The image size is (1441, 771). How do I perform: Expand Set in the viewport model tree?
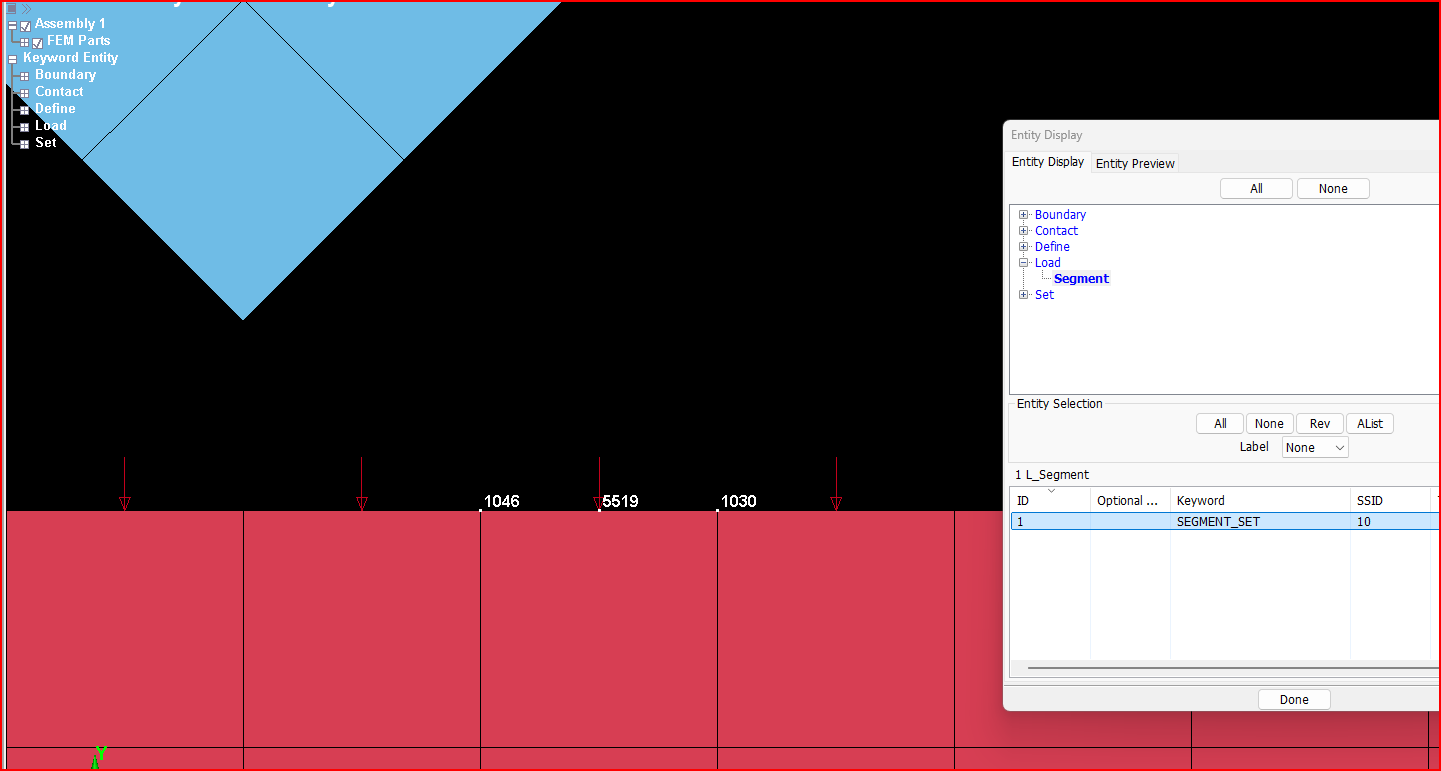coord(24,144)
